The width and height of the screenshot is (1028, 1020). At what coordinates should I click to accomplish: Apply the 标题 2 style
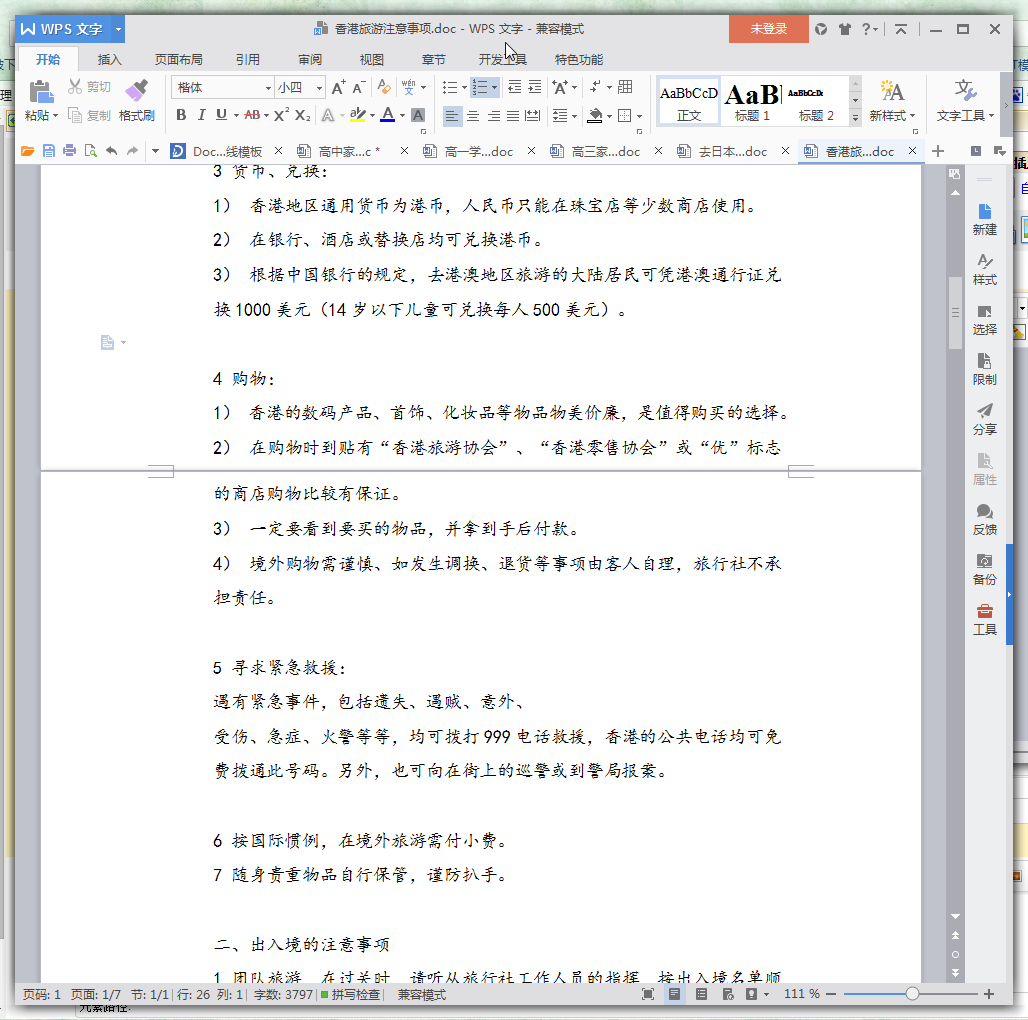tap(816, 101)
